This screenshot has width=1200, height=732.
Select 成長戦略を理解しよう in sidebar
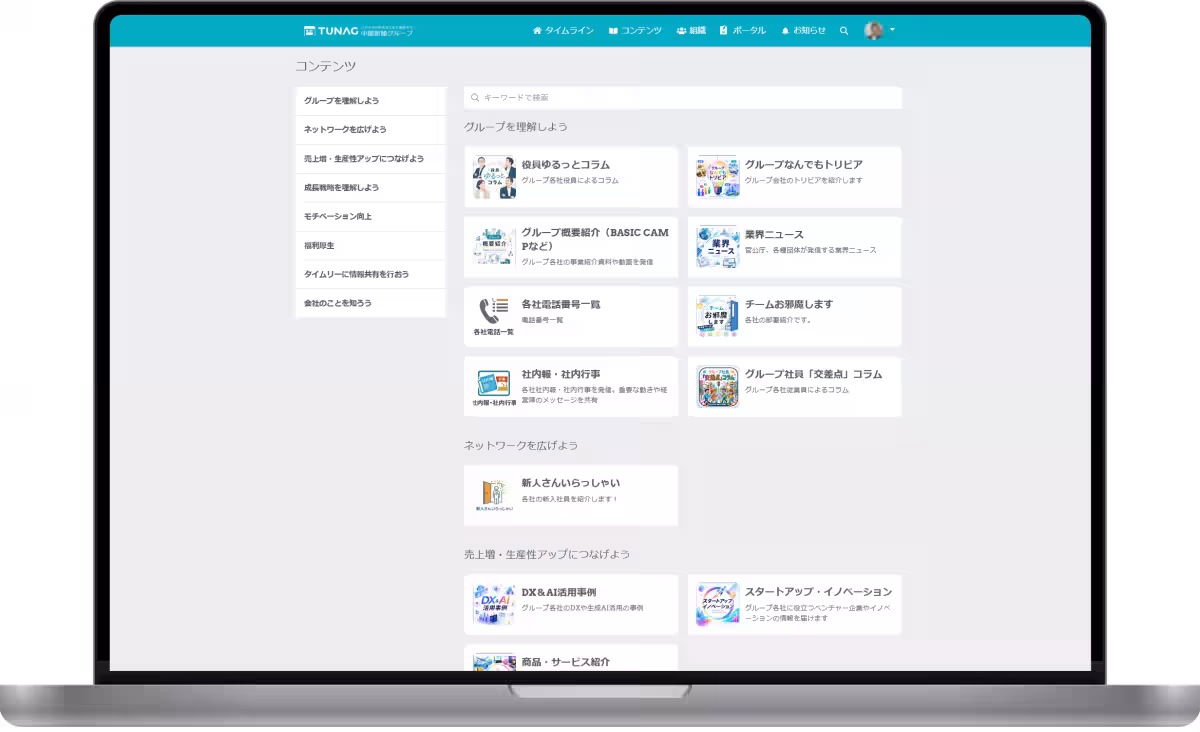370,188
